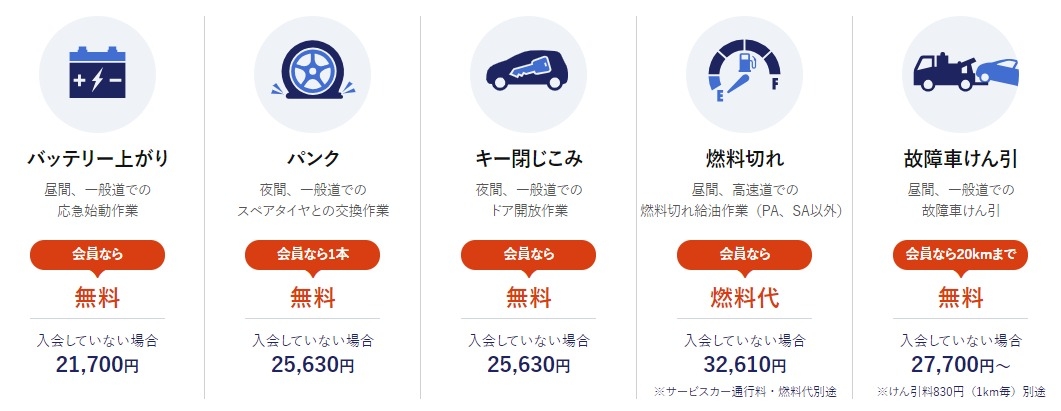Click the 会員なら20kmまで red badge
Screen dimensions: 1061x411
click(x=960, y=255)
